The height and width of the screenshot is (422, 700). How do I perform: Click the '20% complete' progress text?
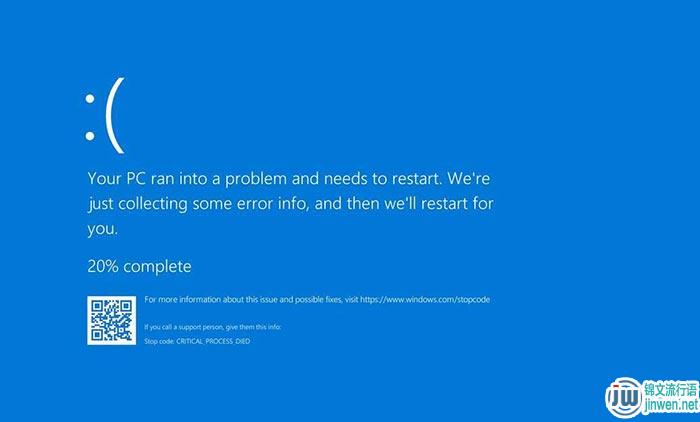click(139, 267)
